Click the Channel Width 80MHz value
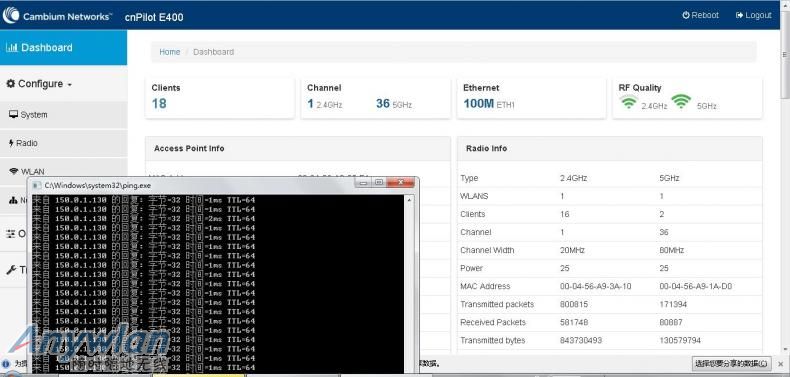790x377 pixels. pos(672,250)
